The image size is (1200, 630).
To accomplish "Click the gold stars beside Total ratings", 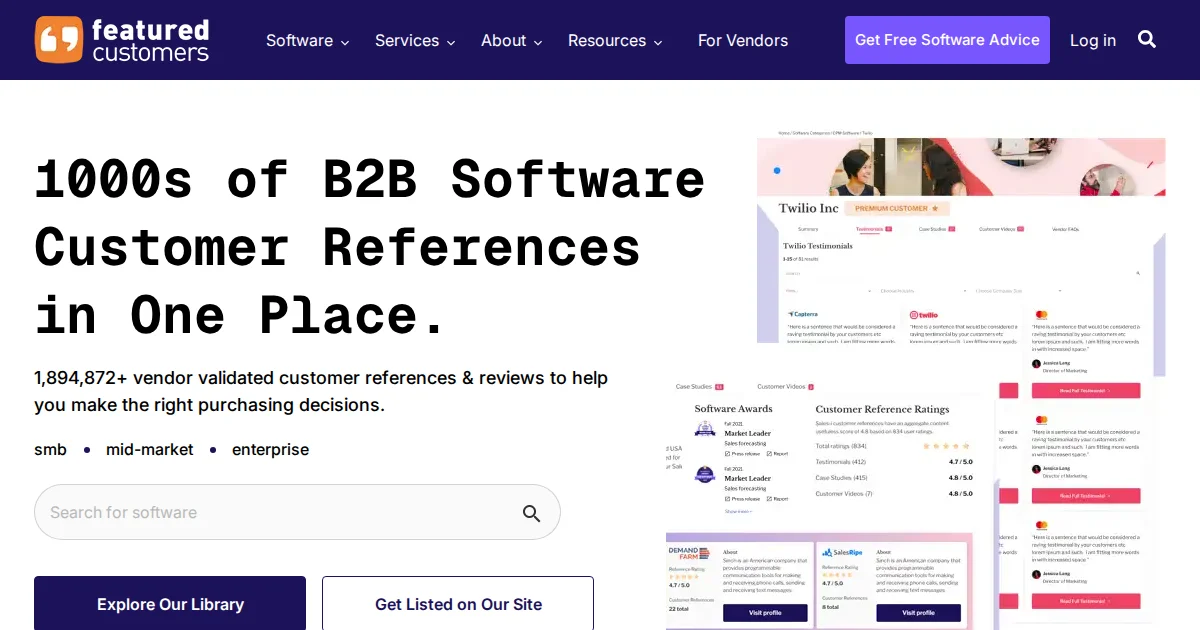I will tap(946, 446).
